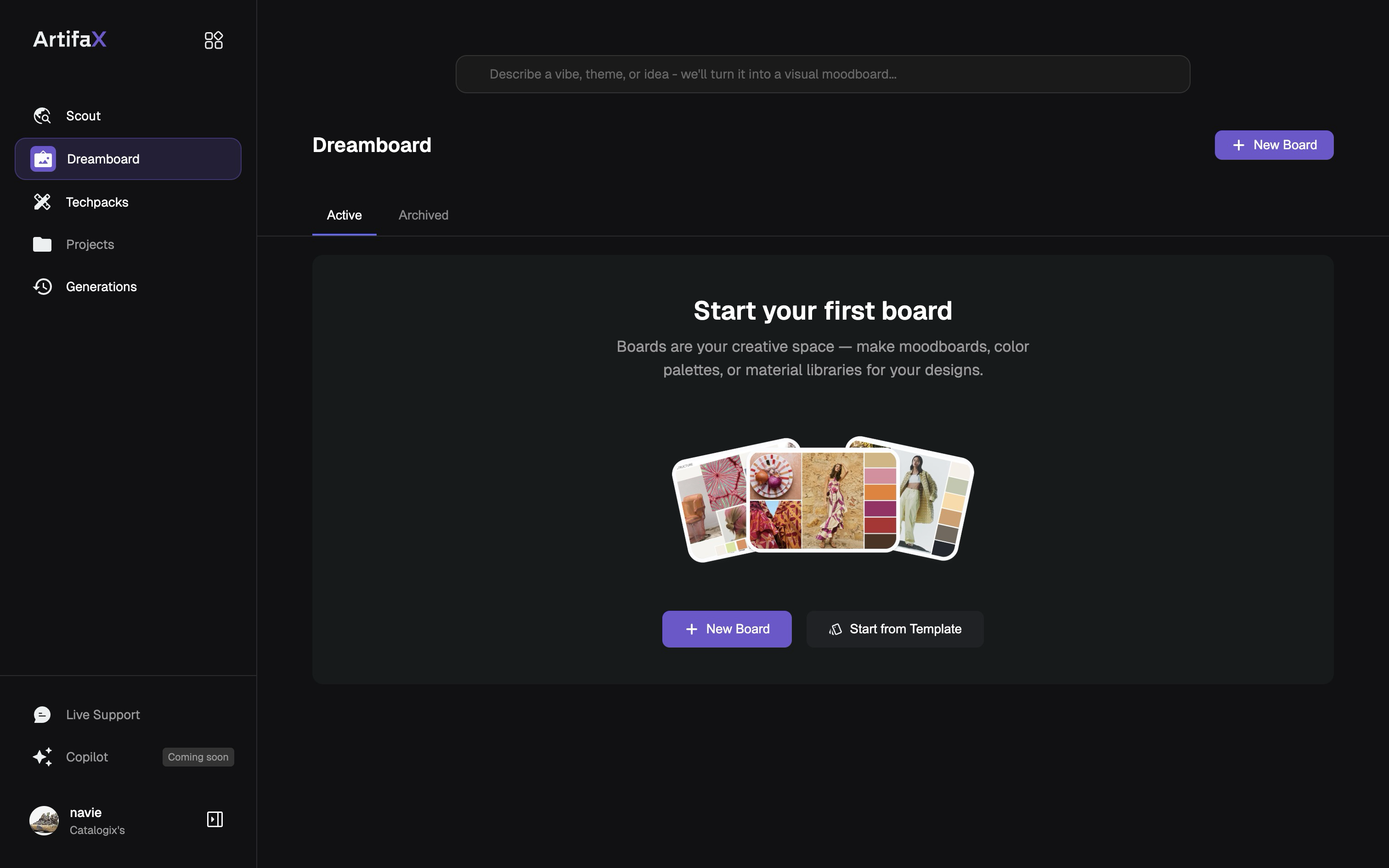This screenshot has height=868, width=1389.
Task: Select the Dreamboard image icon in sidebar
Action: coord(43,159)
